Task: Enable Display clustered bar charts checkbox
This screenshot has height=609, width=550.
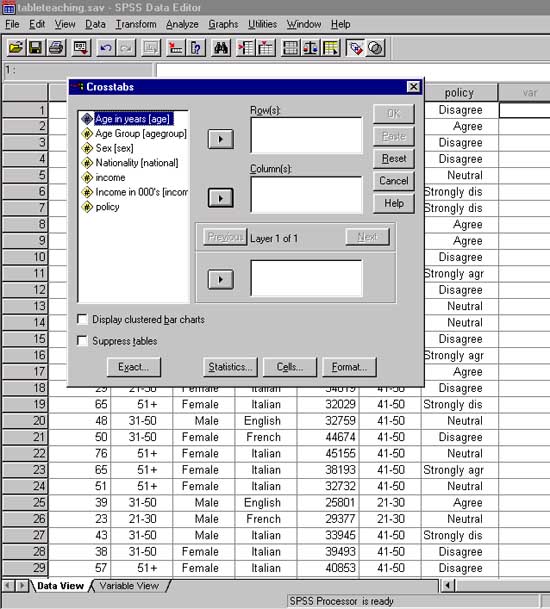Action: (82, 319)
